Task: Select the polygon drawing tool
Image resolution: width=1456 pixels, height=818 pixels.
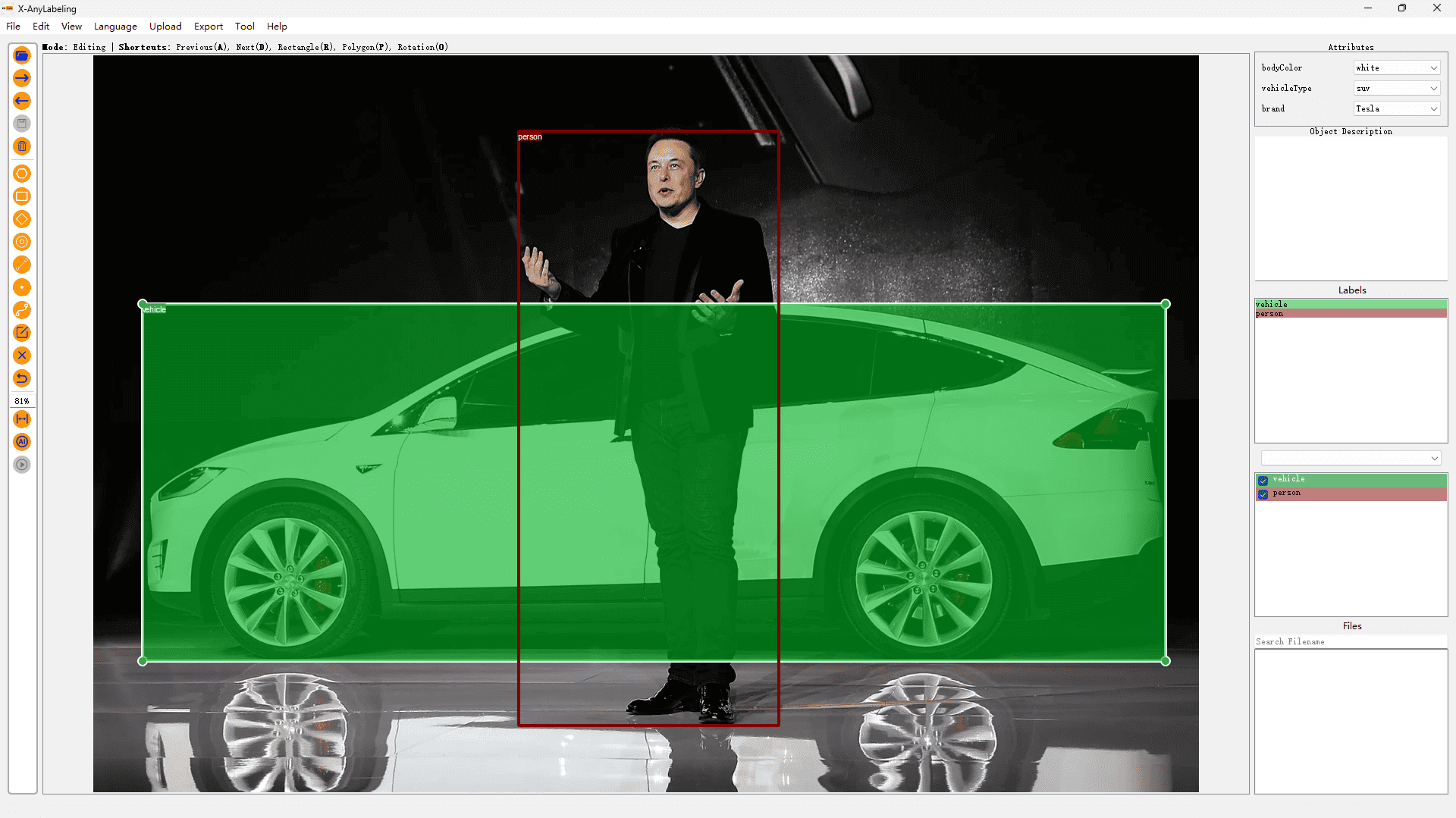Action: 22,174
